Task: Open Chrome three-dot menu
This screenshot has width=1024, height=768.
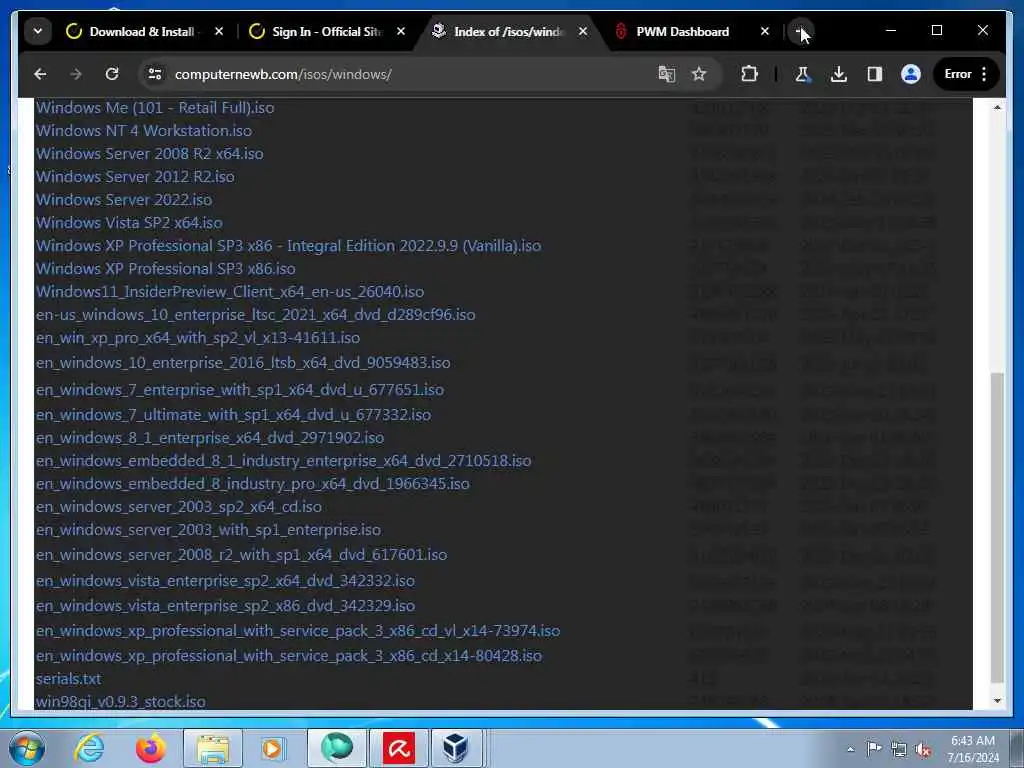Action: 984,74
